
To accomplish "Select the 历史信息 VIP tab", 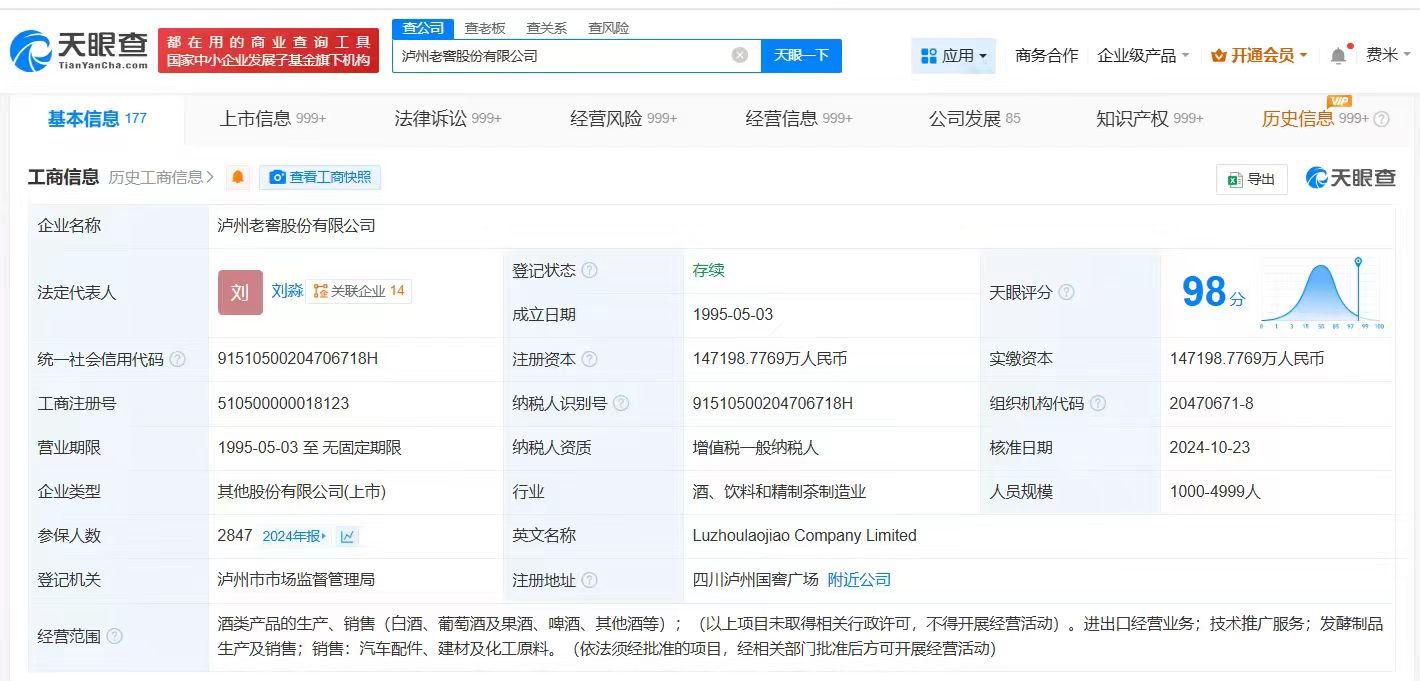I will (1315, 119).
